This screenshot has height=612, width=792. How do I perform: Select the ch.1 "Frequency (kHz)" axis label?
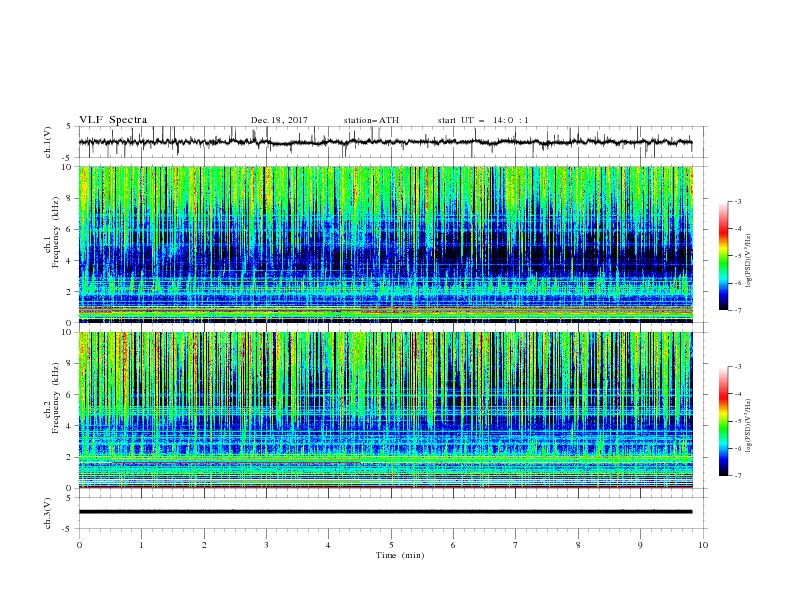[x=56, y=232]
